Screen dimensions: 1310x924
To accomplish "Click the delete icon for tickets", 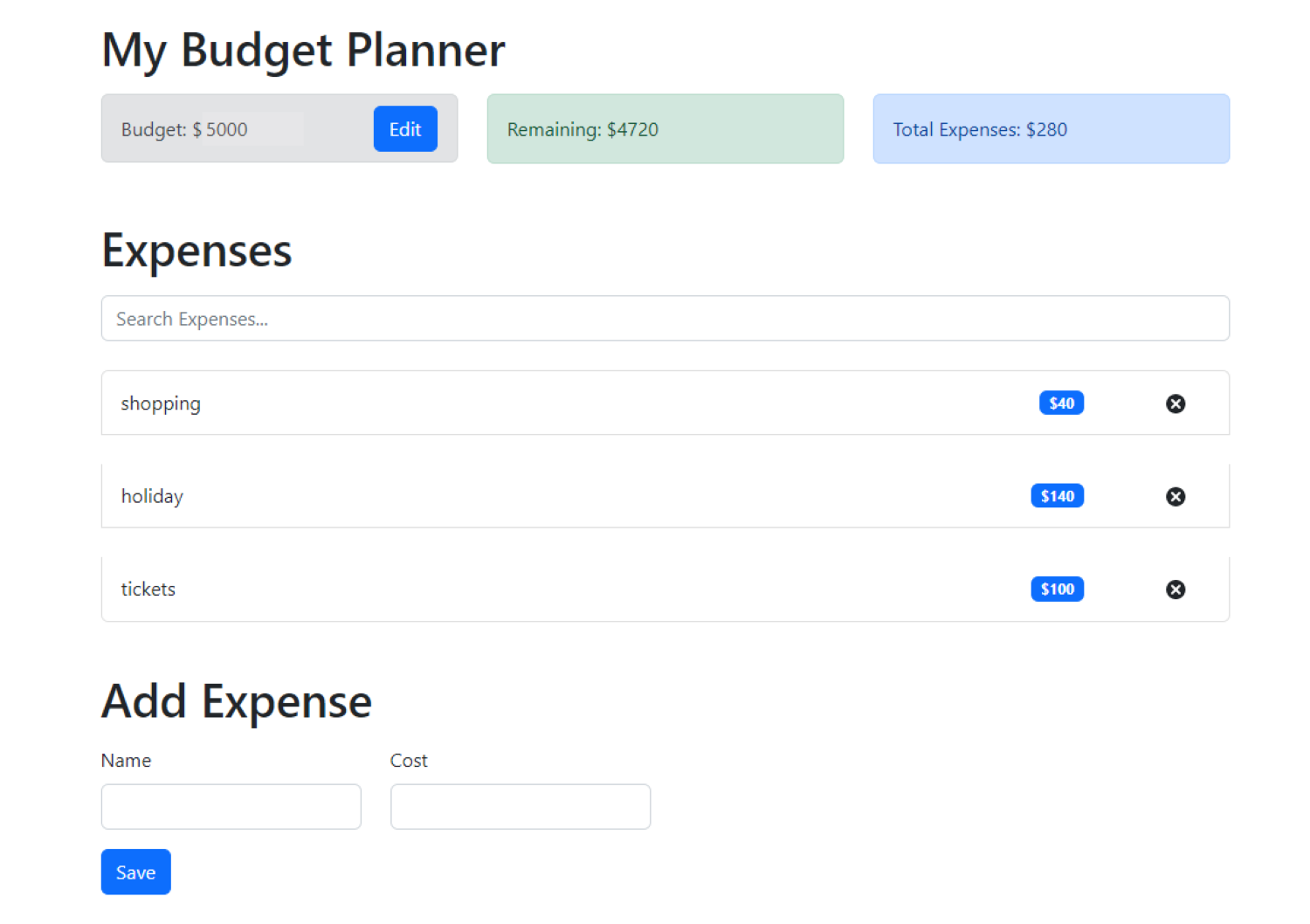I will click(1176, 590).
